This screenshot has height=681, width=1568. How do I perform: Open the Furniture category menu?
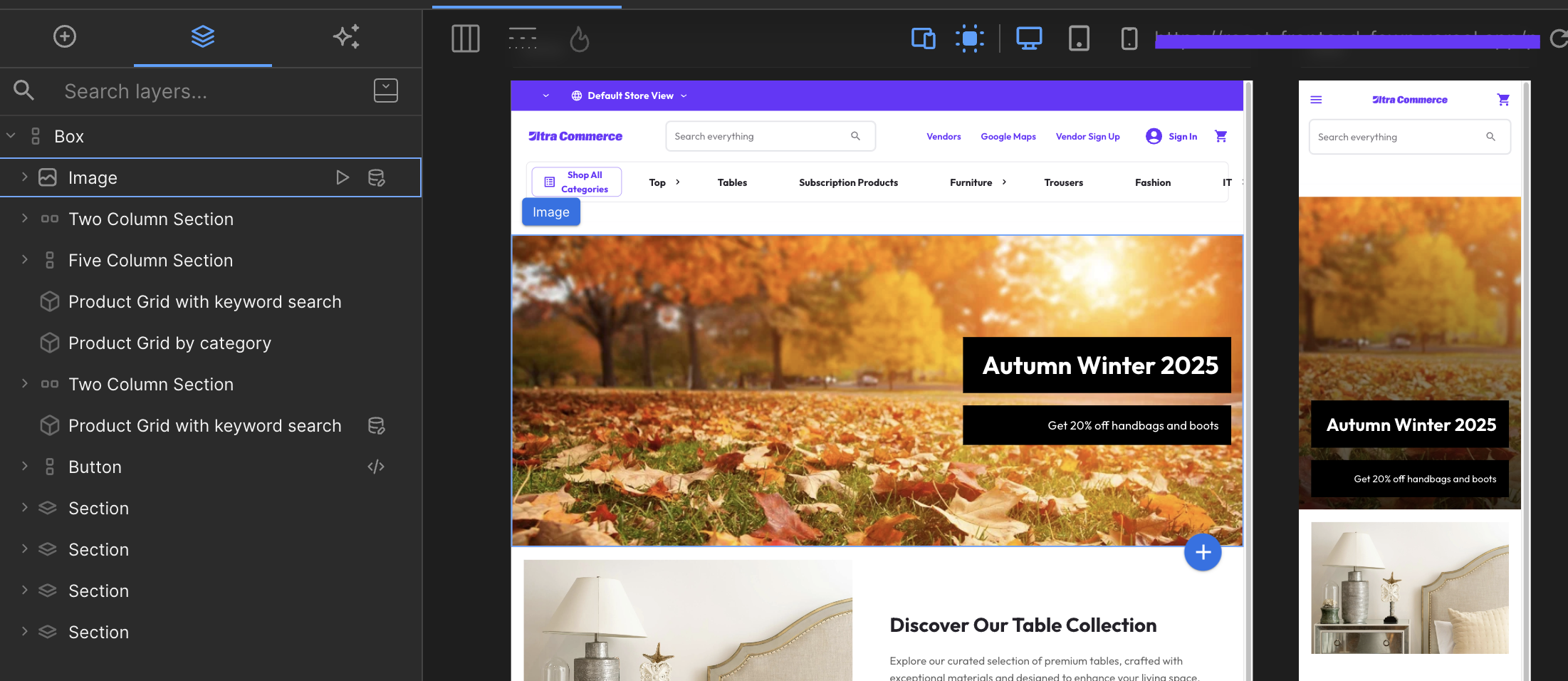(978, 182)
